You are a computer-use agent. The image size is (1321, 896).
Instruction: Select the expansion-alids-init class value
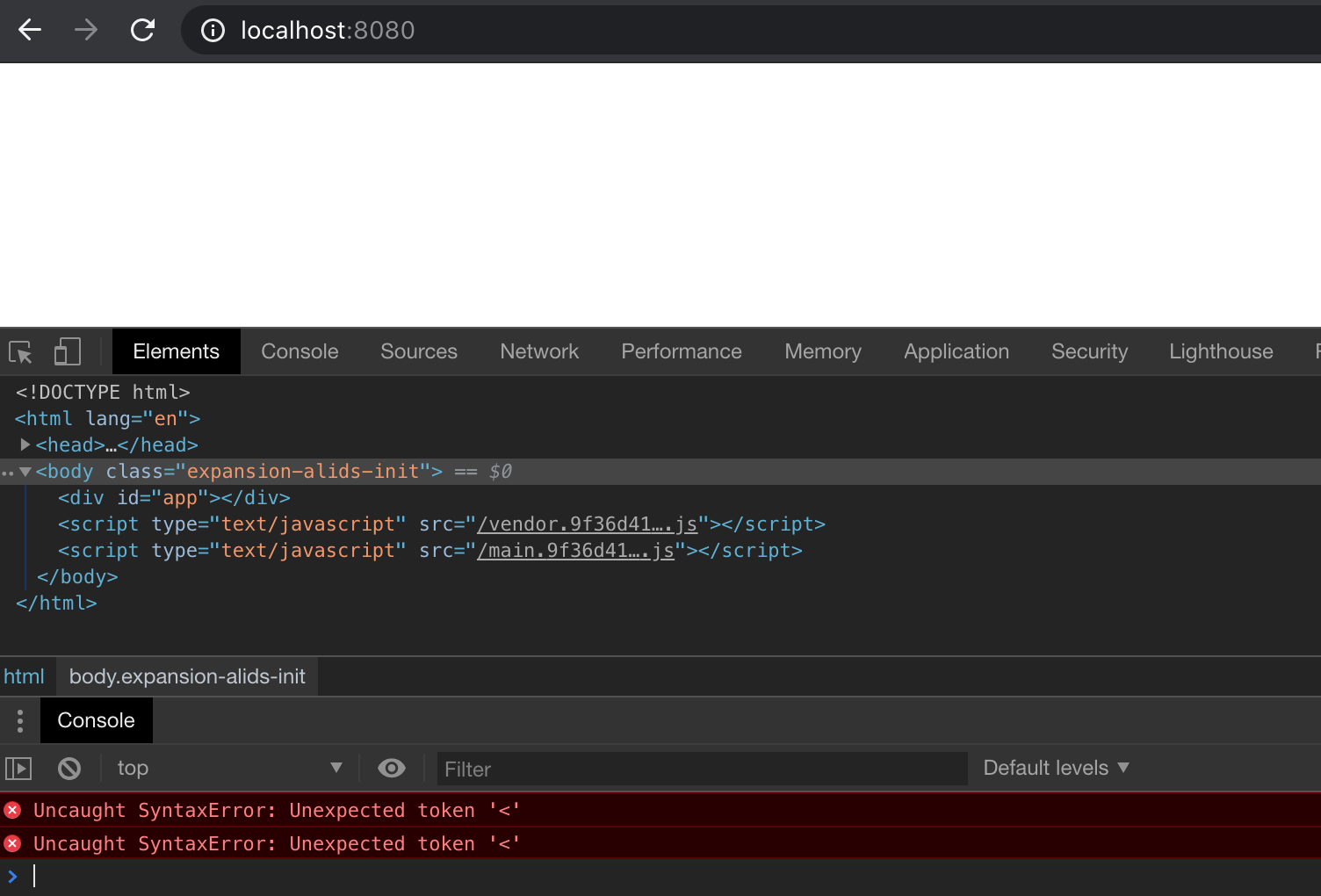tap(303, 472)
